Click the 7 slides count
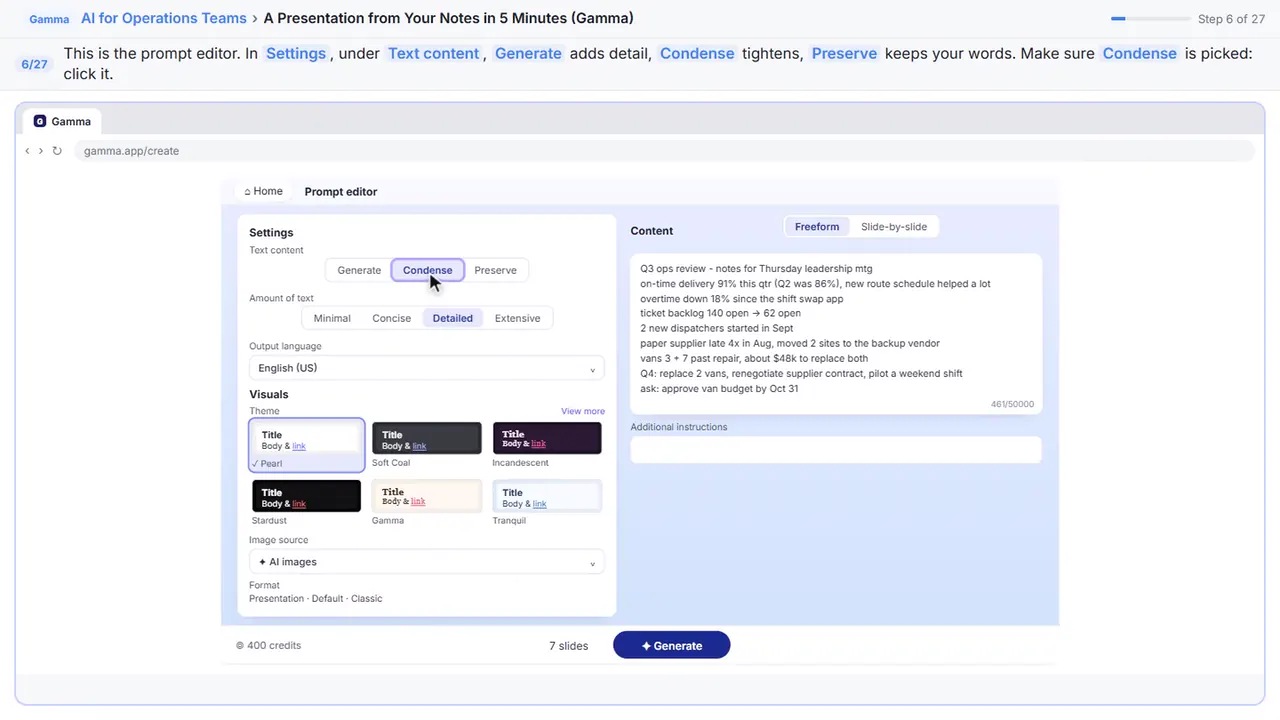This screenshot has height=720, width=1280. 568,646
